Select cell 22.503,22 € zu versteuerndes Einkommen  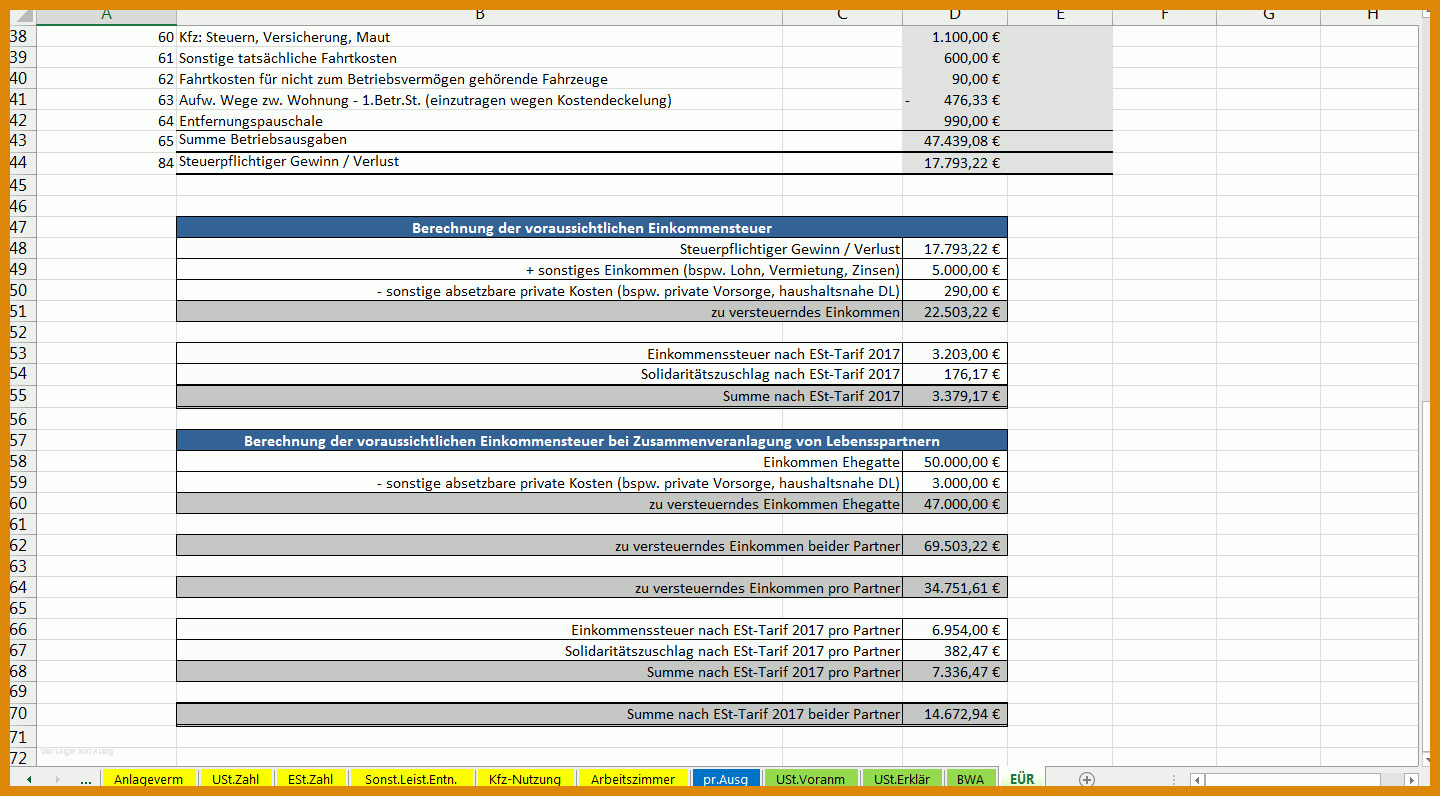click(x=955, y=312)
